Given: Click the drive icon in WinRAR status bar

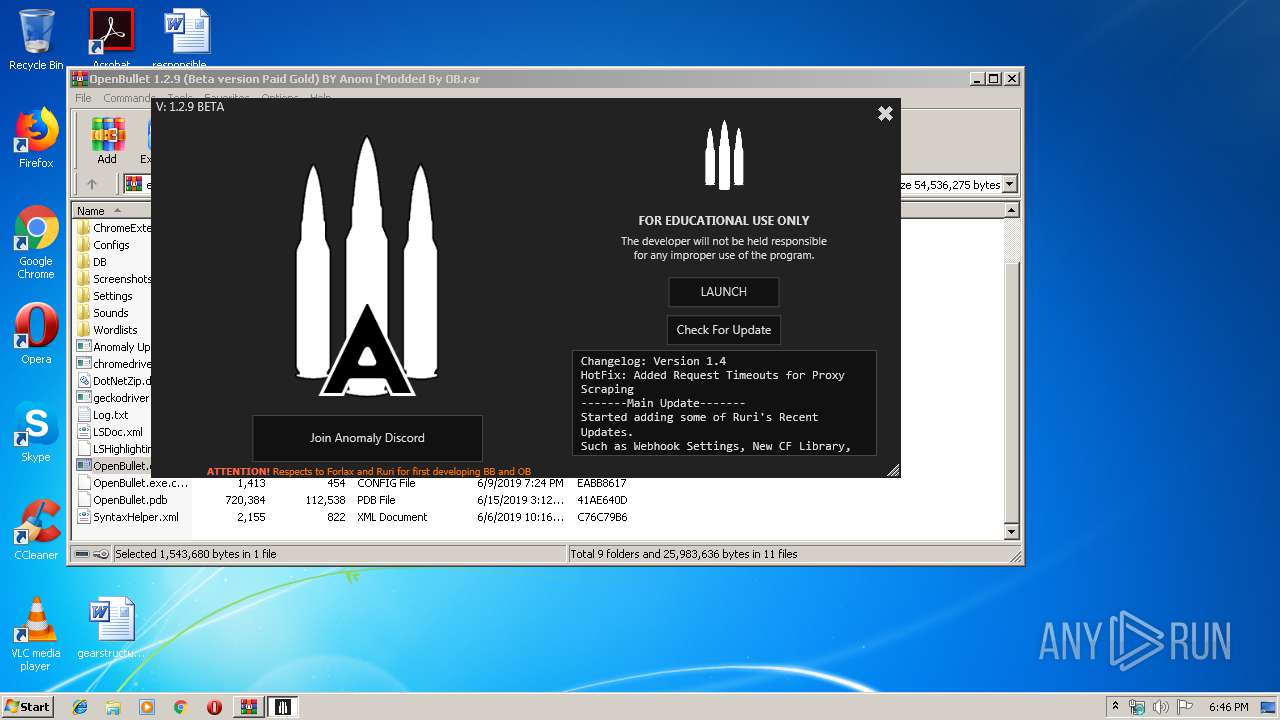Looking at the screenshot, I should (x=82, y=554).
